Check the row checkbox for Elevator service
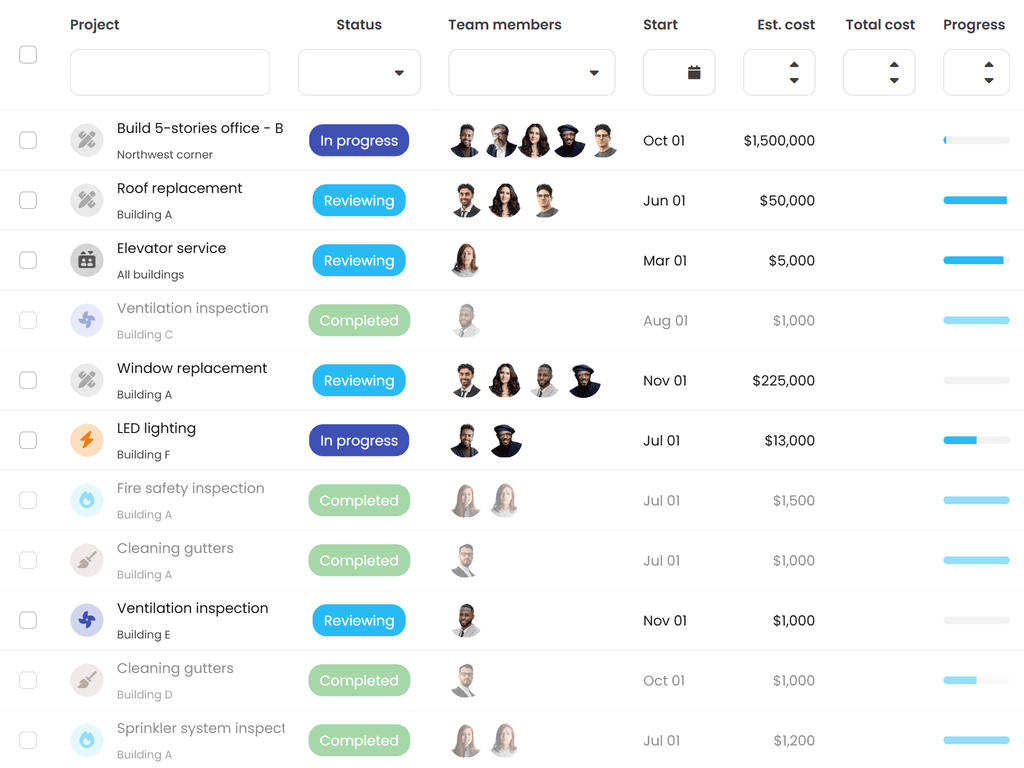This screenshot has width=1024, height=768. point(28,260)
